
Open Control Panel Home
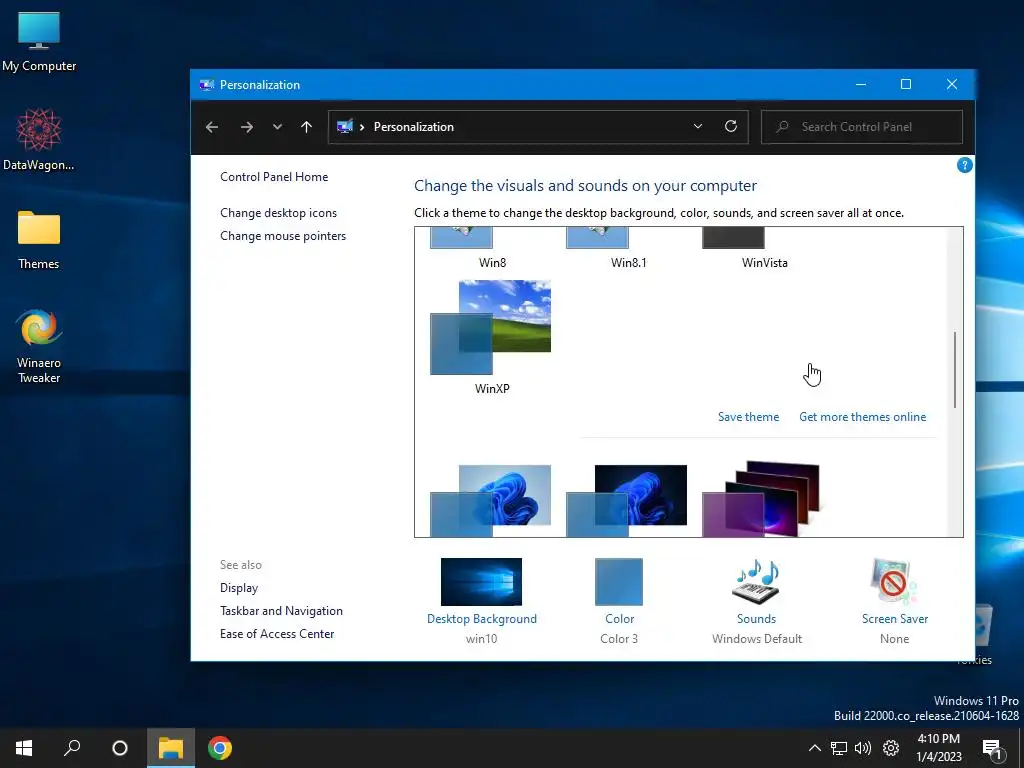pyautogui.click(x=274, y=176)
